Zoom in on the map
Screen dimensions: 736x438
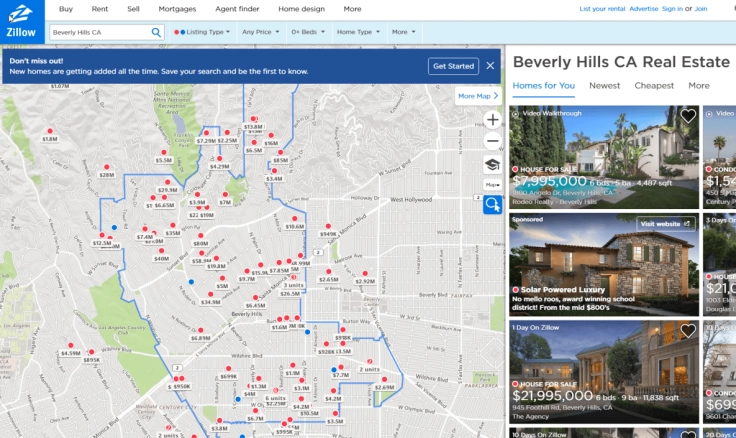(492, 120)
